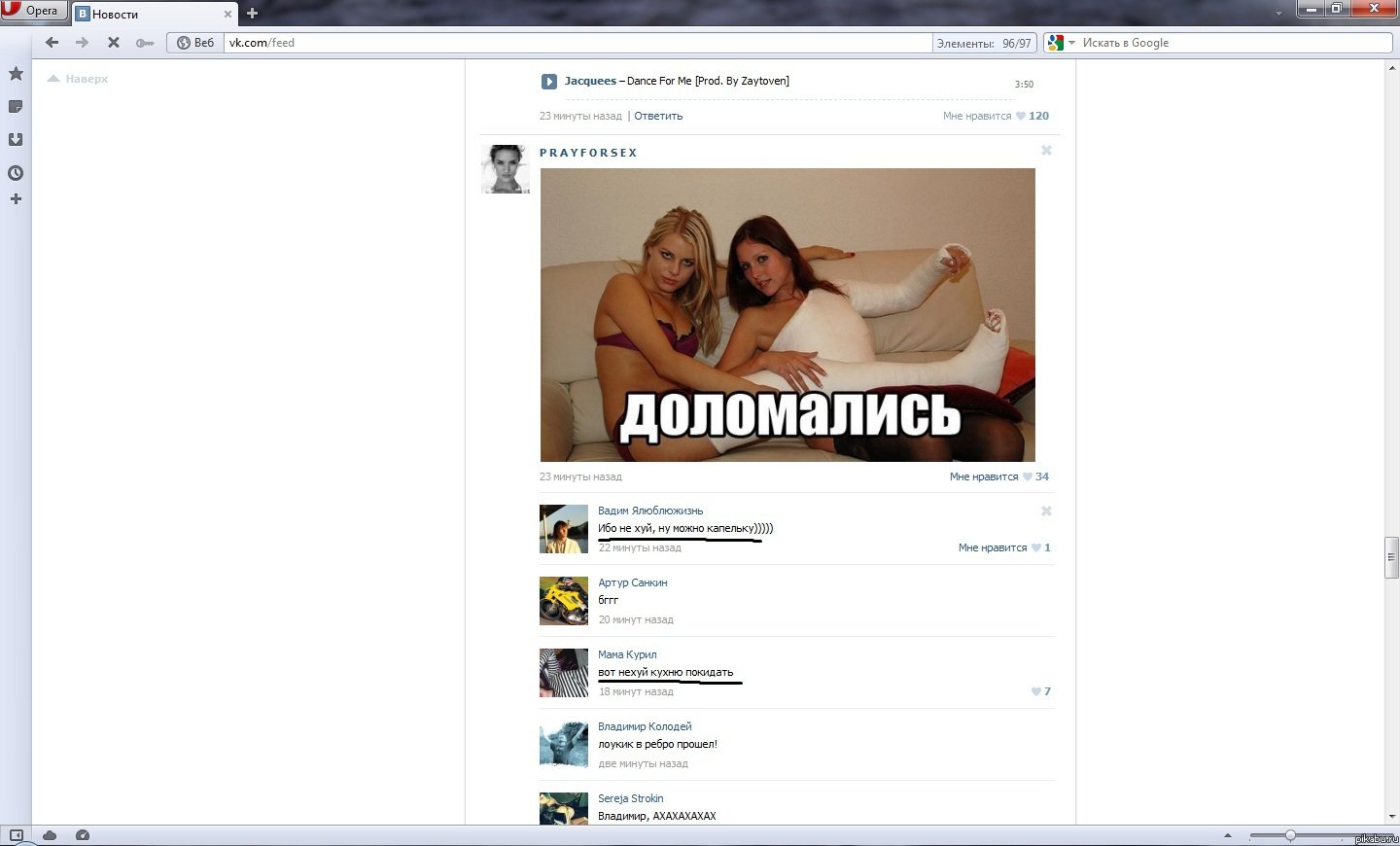Open the Downloads panel in sidebar
Viewport: 1400px width, 846px height.
(x=16, y=139)
